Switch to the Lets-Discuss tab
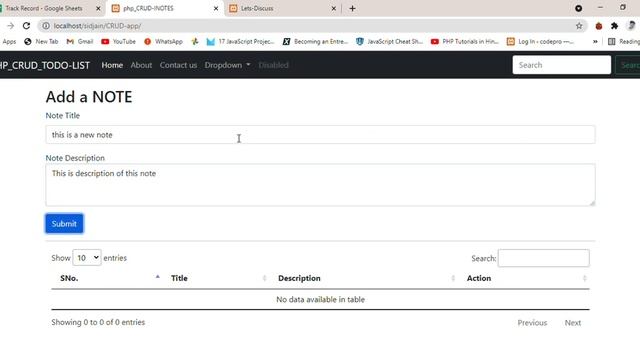The height and width of the screenshot is (360, 640). 282,8
